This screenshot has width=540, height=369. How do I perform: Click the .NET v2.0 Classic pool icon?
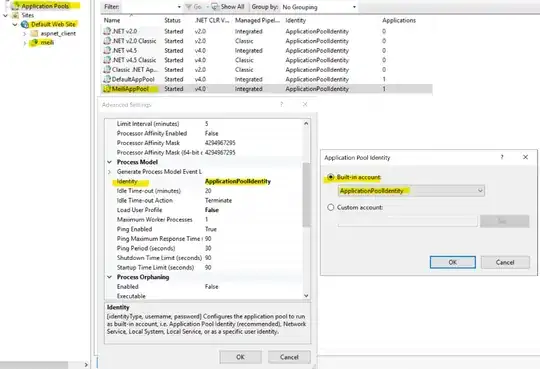click(107, 41)
